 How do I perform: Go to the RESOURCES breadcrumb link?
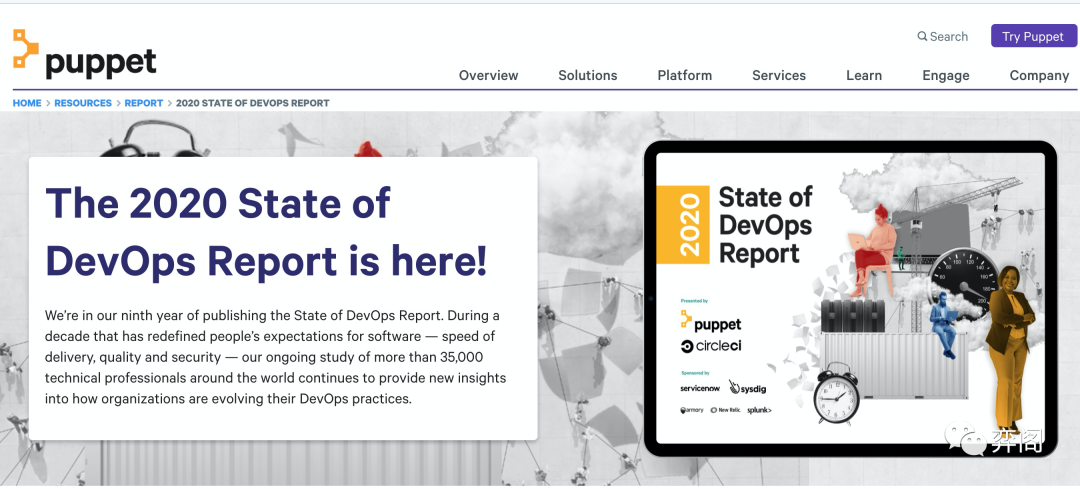coord(83,103)
